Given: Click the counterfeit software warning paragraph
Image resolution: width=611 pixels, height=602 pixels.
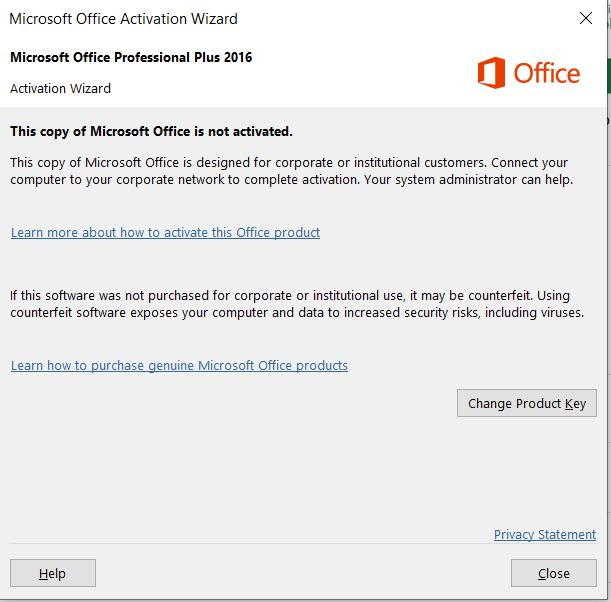Looking at the screenshot, I should click(296, 304).
